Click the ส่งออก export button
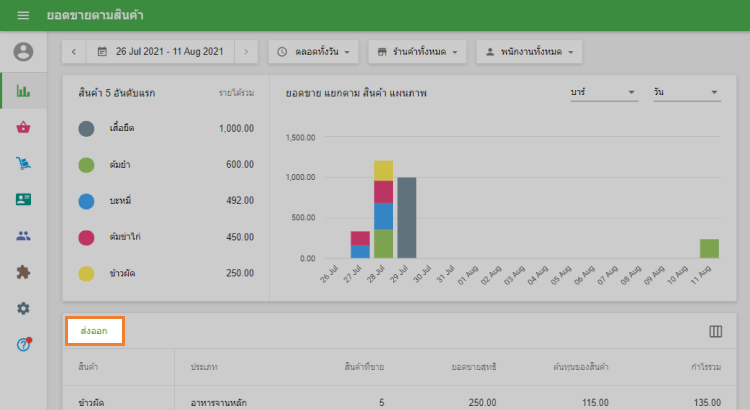 [x=95, y=331]
